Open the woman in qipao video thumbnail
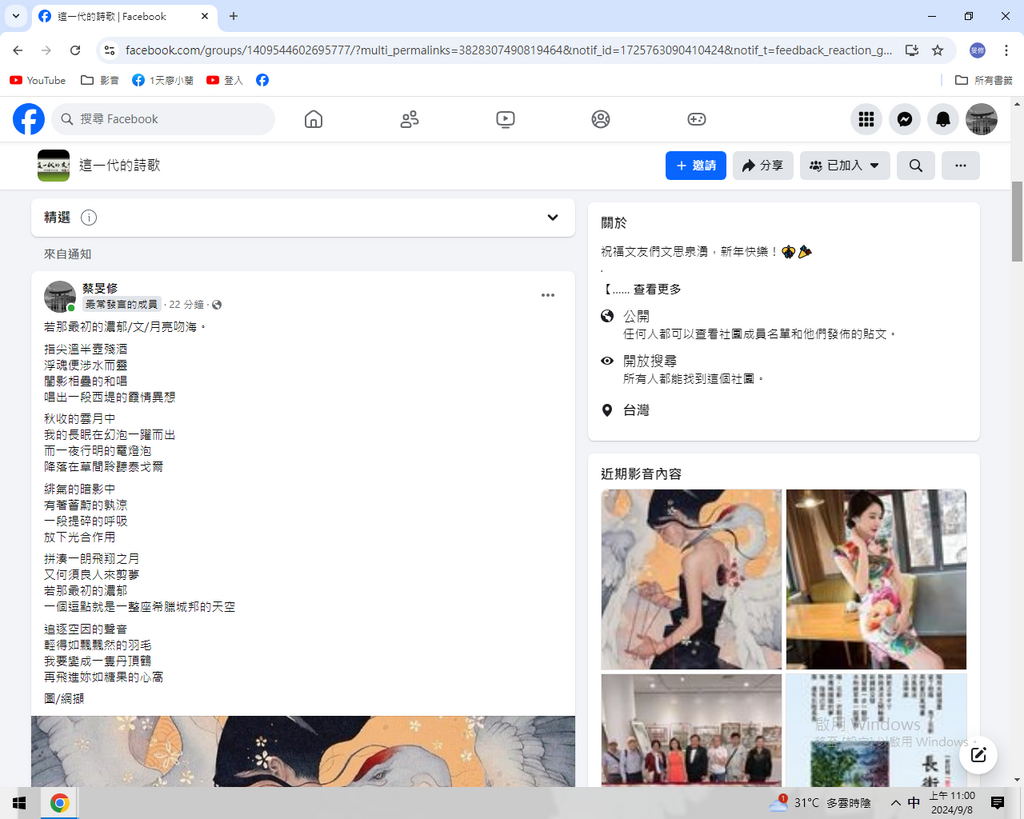The height and width of the screenshot is (819, 1024). (x=876, y=579)
